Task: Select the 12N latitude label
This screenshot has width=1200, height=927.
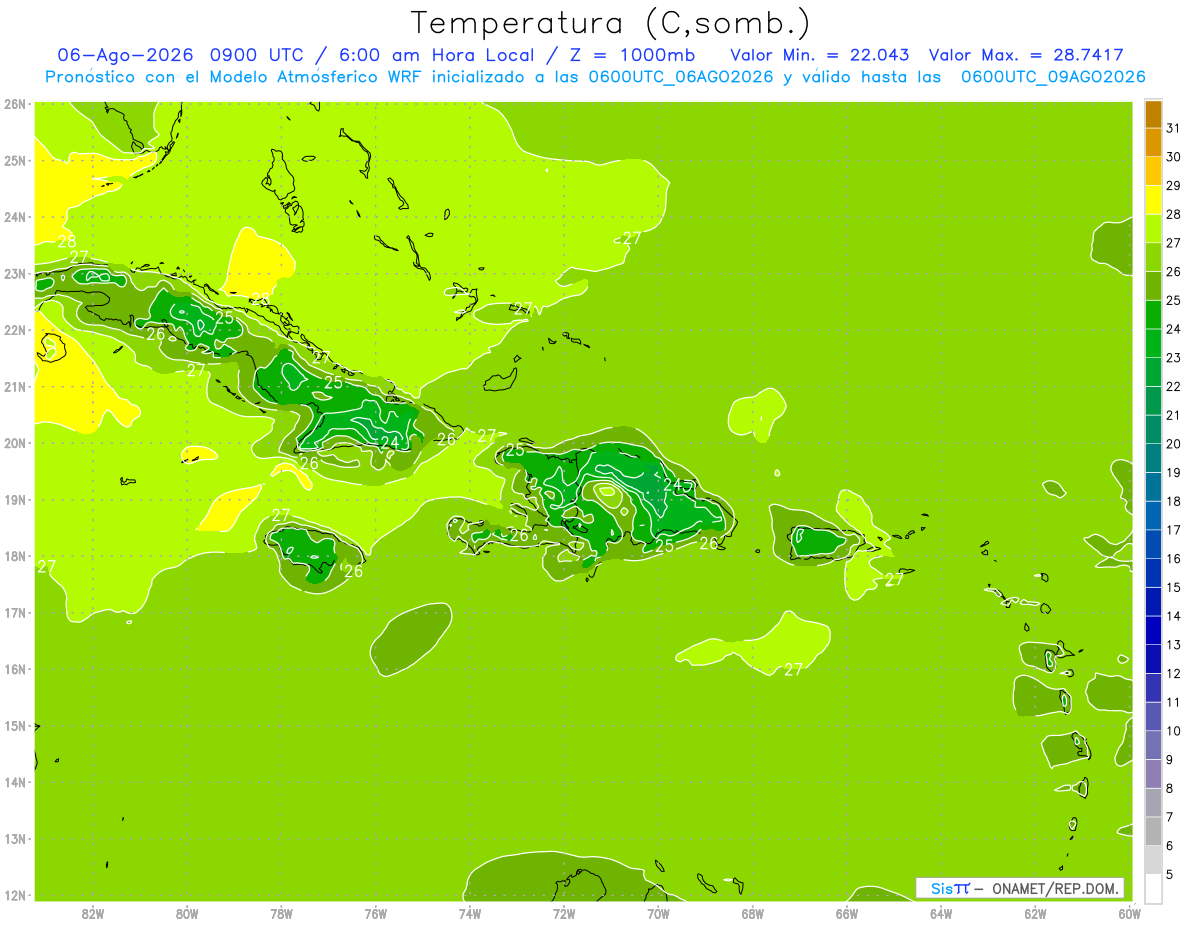Action: click(x=14, y=895)
